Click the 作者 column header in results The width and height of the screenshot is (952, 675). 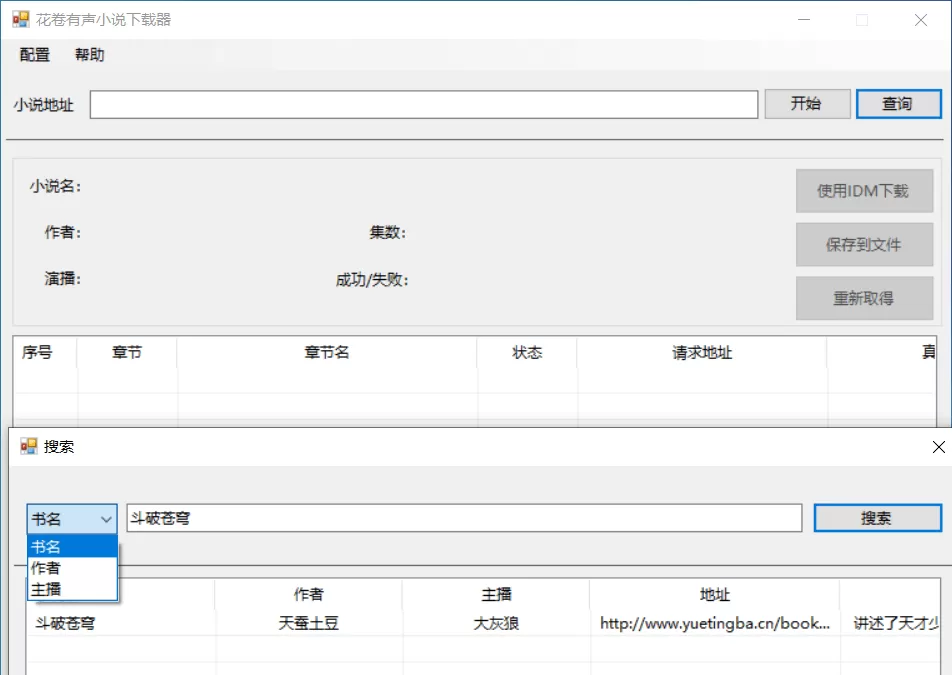(x=308, y=594)
